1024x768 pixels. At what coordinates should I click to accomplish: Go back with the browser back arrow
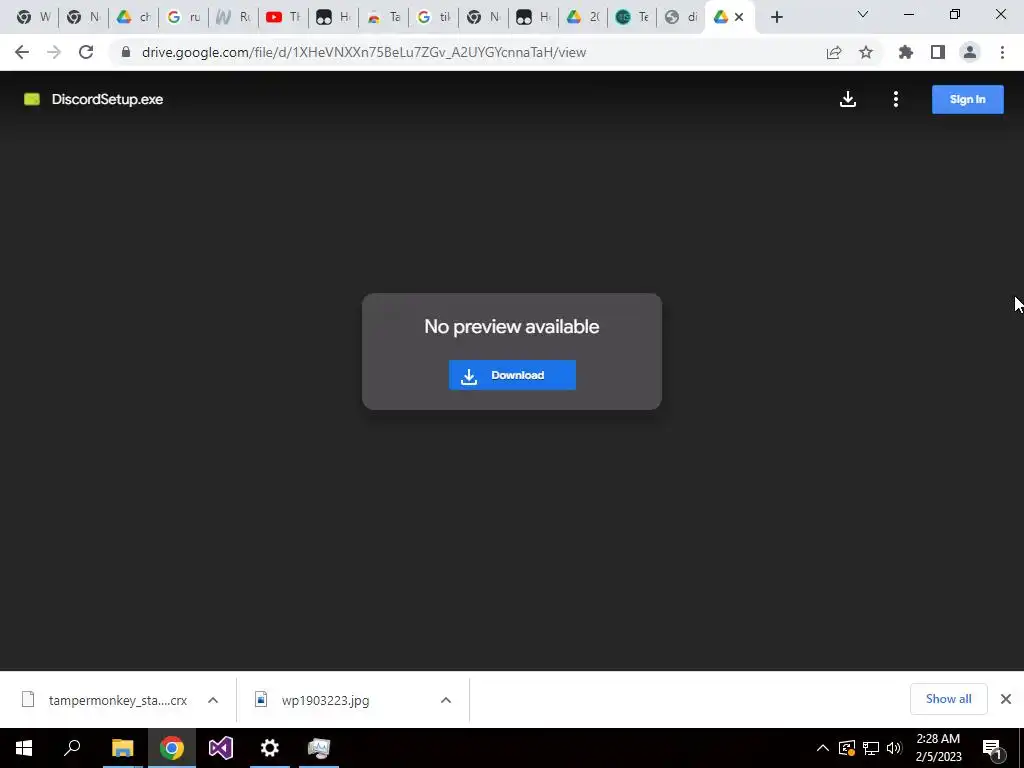tap(22, 52)
